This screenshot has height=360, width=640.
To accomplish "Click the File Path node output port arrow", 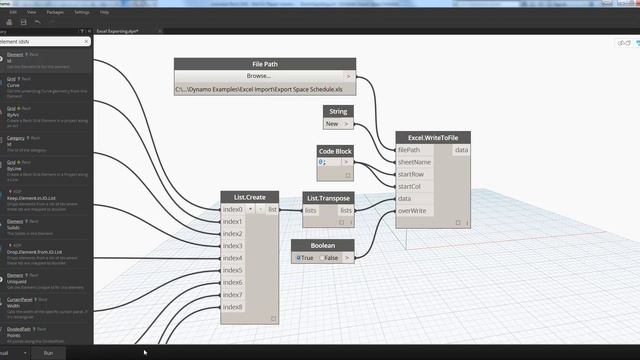I will pyautogui.click(x=348, y=76).
